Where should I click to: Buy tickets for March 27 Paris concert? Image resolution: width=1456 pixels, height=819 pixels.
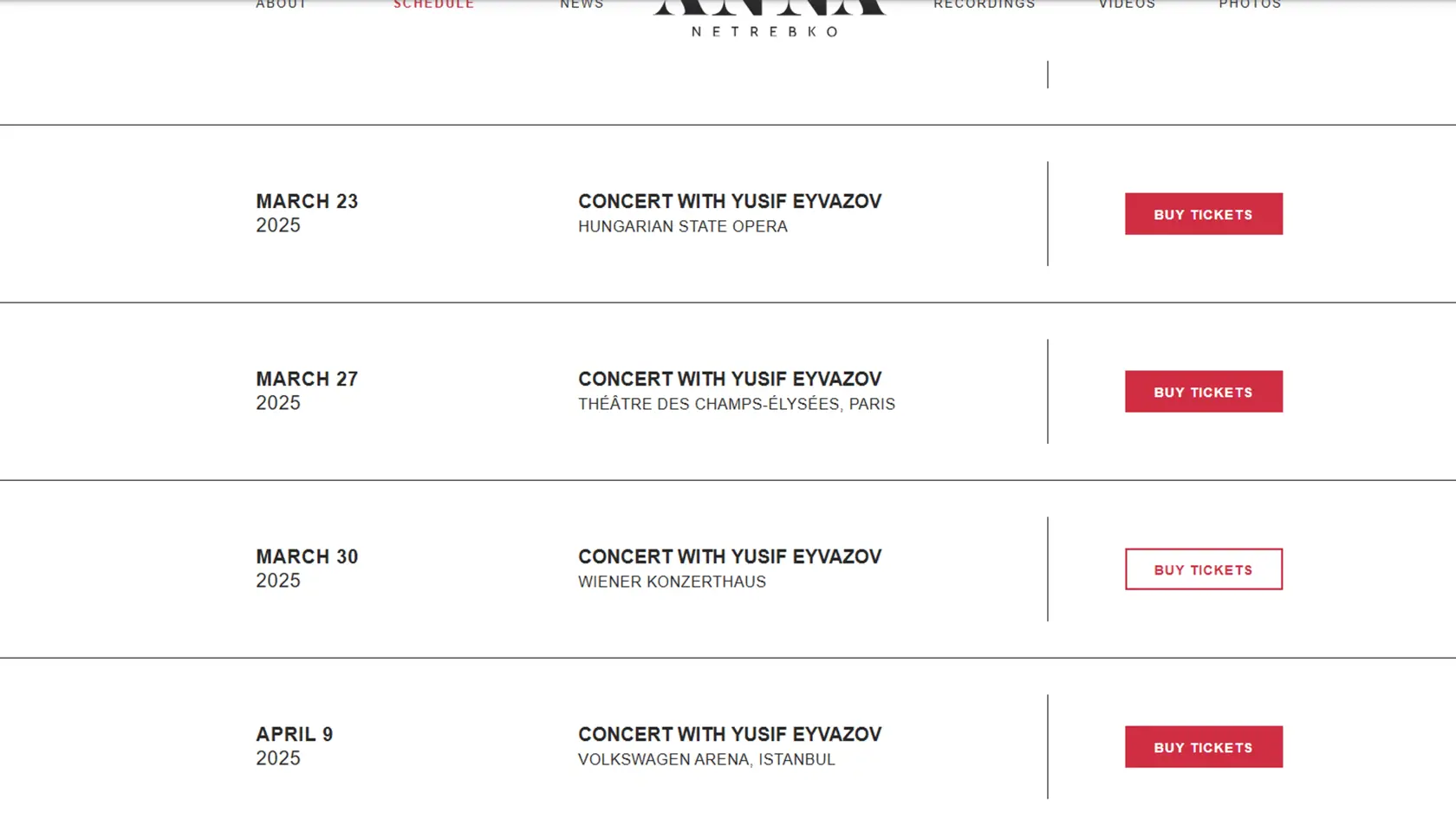1204,392
